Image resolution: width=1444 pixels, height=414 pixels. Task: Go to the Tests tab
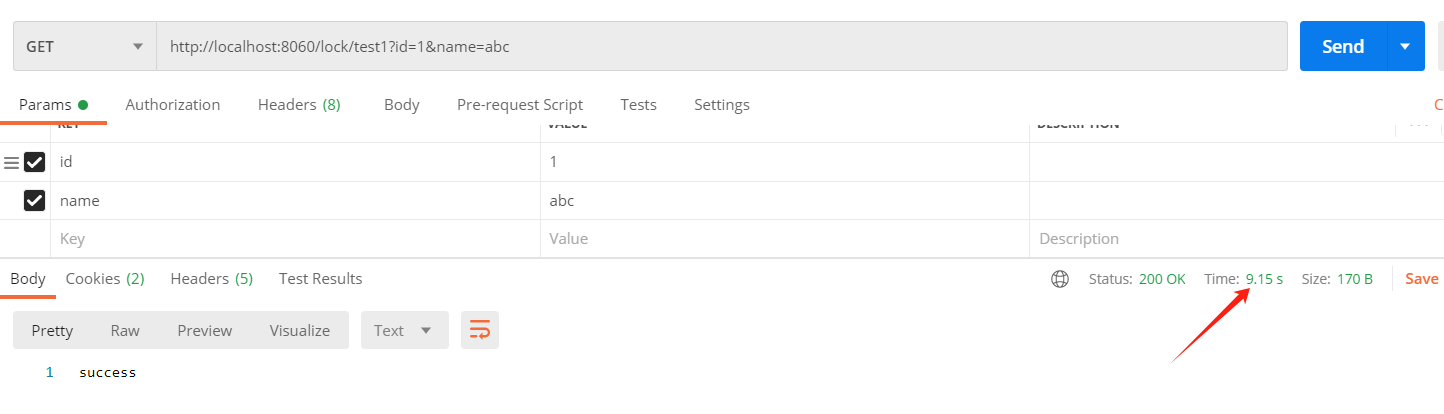click(638, 105)
